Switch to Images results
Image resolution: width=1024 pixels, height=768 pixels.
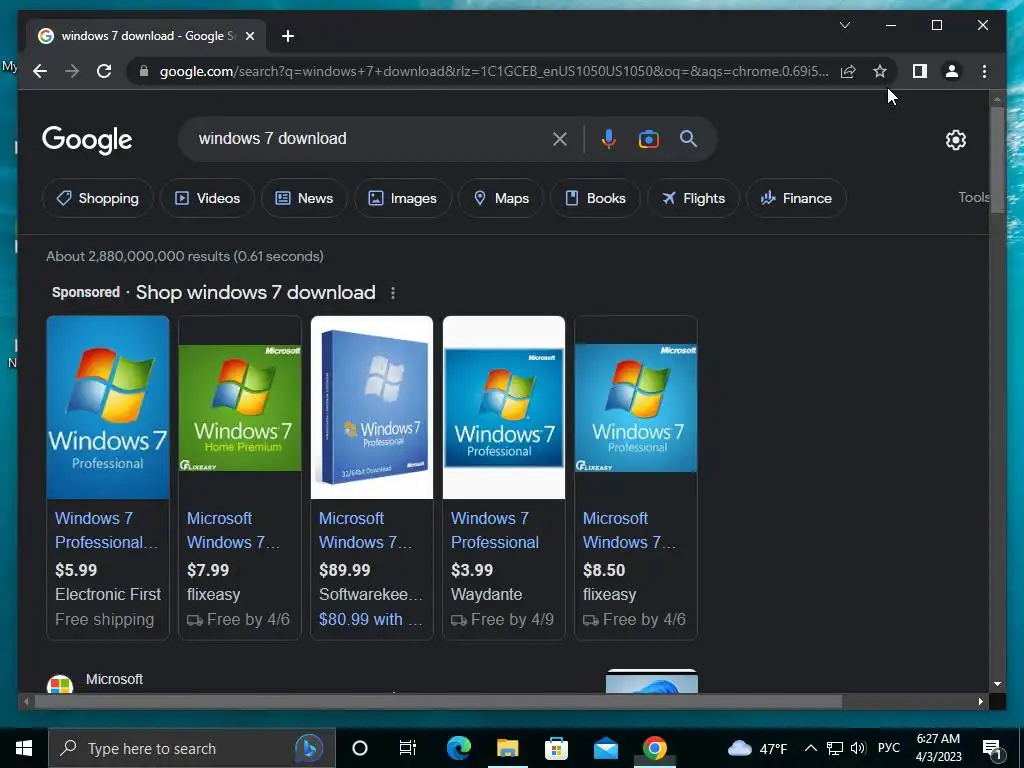[403, 198]
